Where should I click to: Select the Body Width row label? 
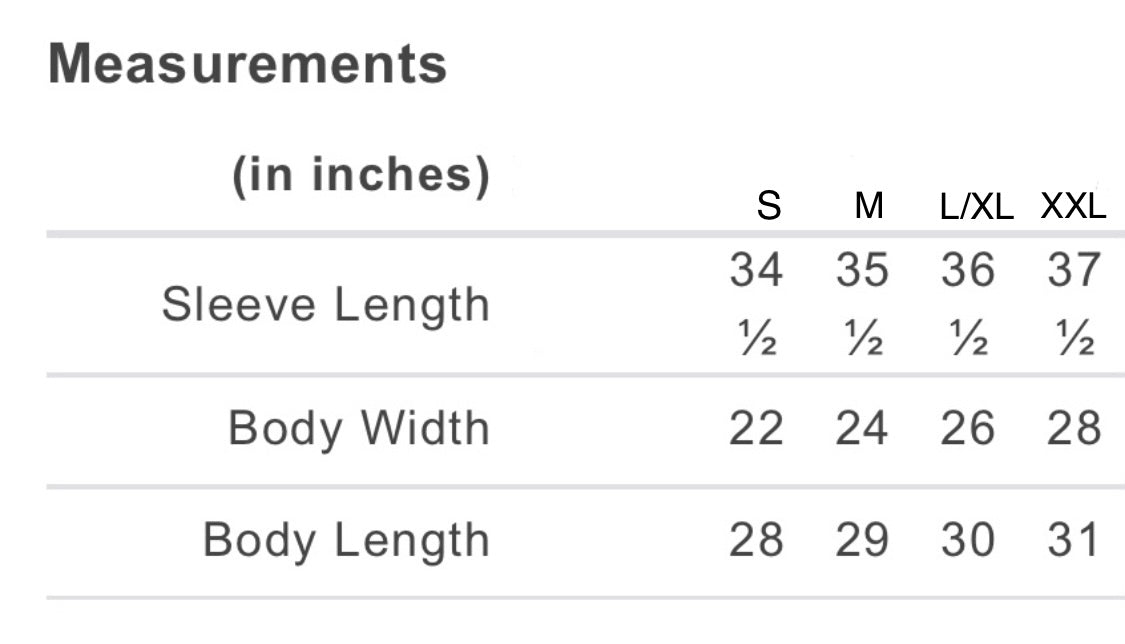[x=358, y=429]
